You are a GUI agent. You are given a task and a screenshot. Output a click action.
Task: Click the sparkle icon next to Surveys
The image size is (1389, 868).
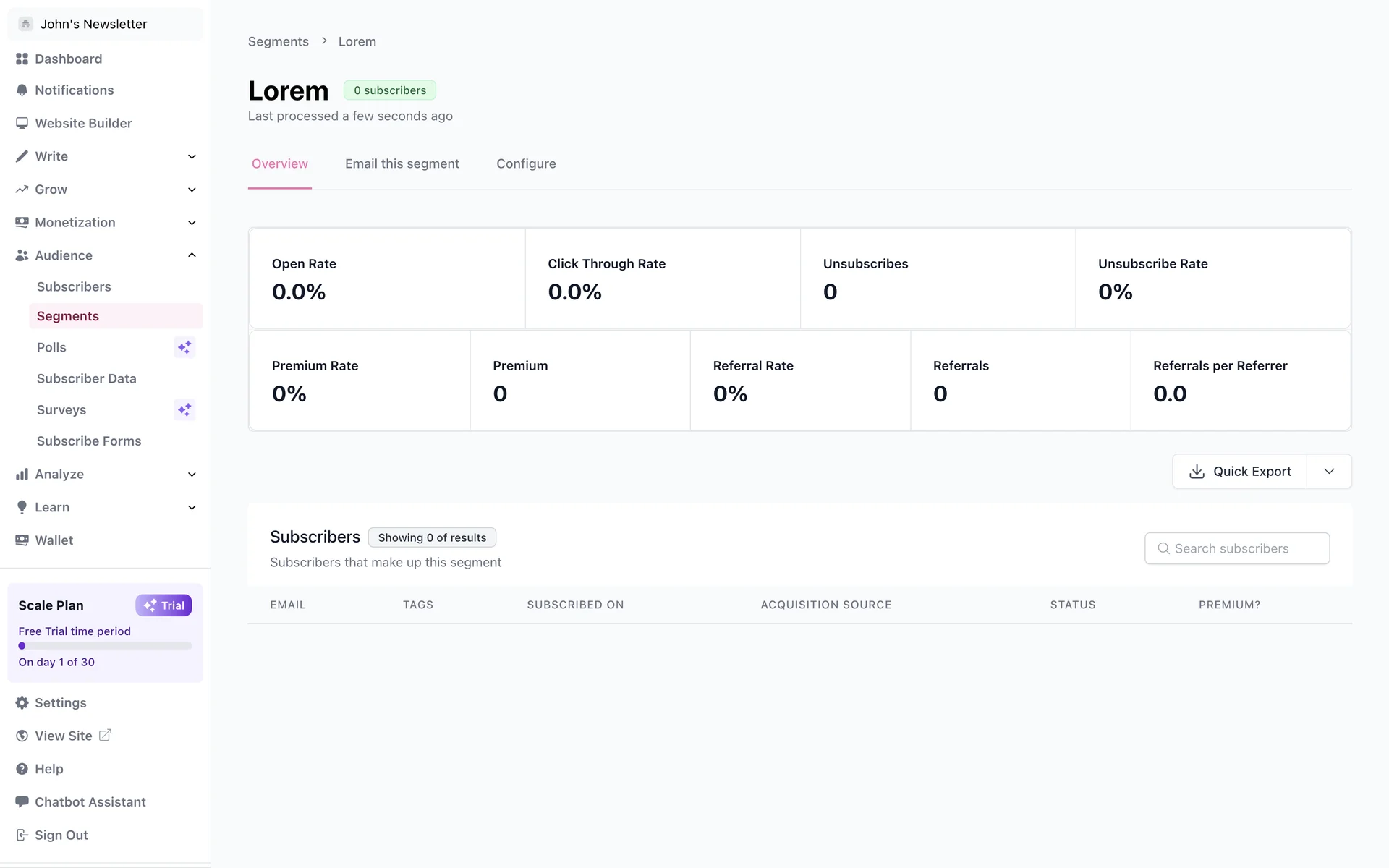coord(184,410)
